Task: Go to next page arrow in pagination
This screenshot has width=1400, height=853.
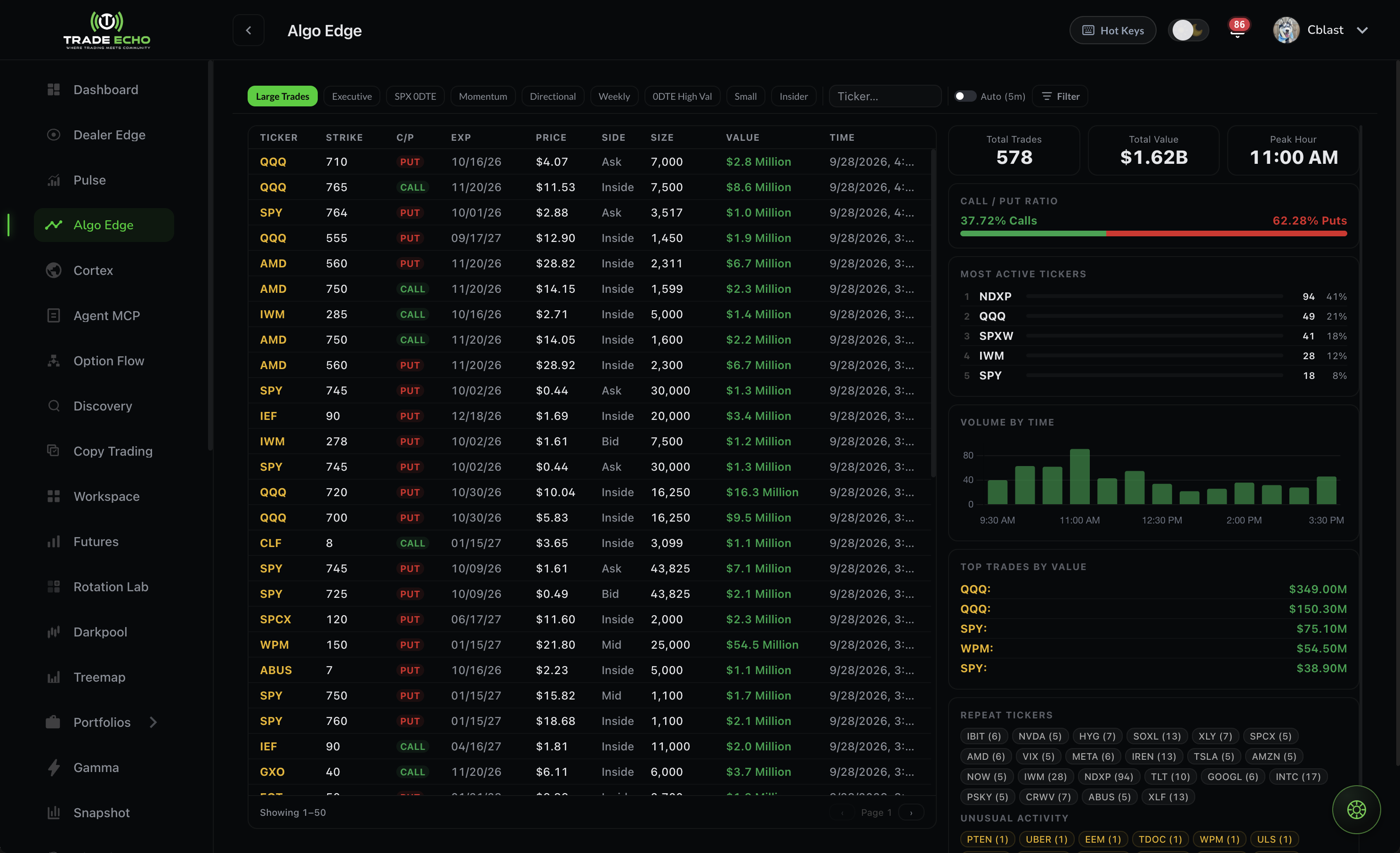Action: [x=911, y=813]
